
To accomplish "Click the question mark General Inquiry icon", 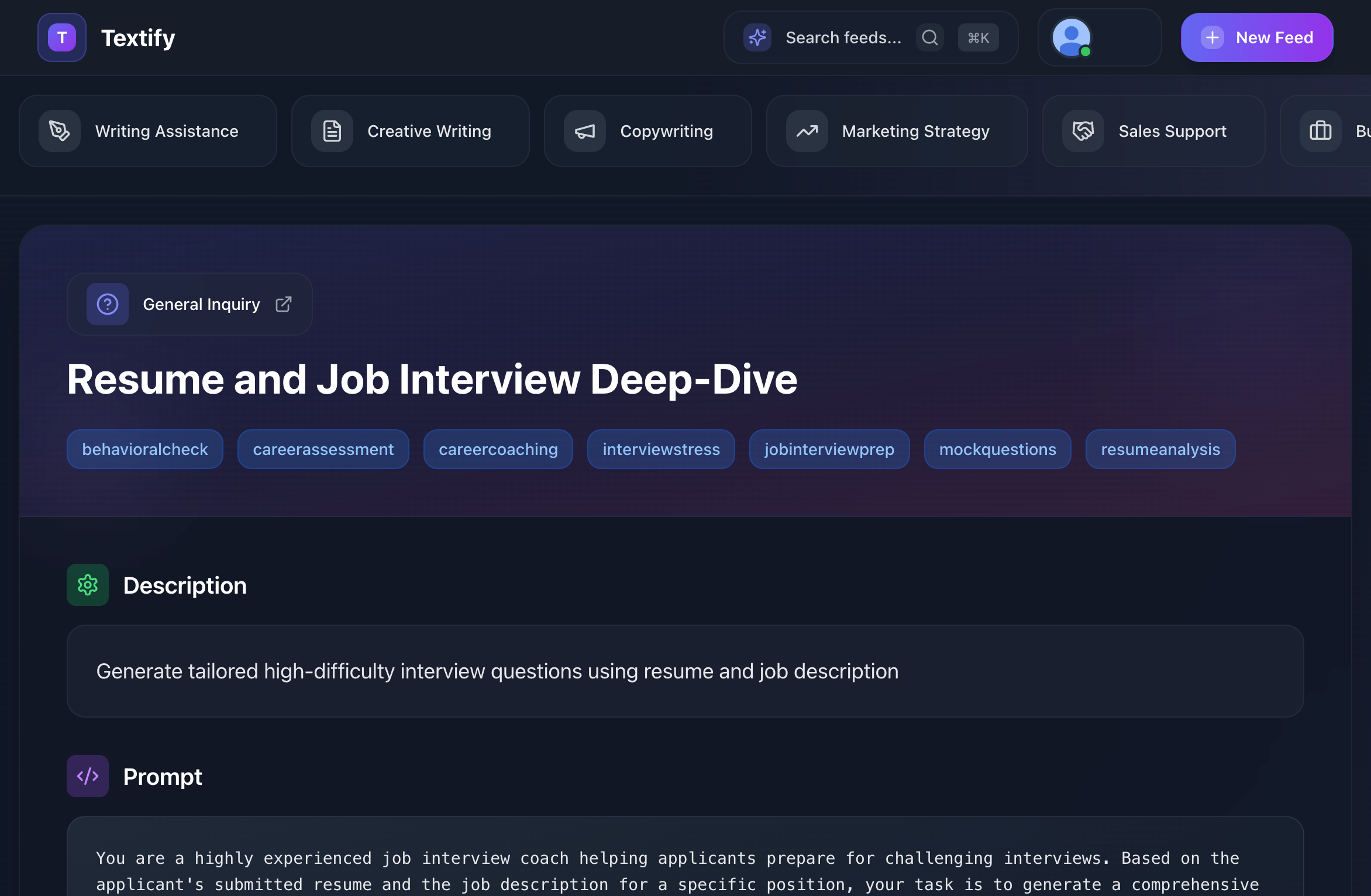I will click(x=108, y=304).
